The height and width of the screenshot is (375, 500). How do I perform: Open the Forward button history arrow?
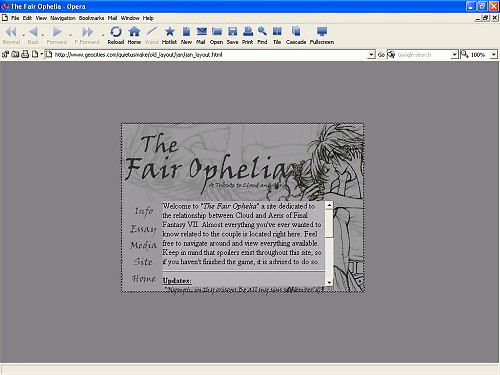70,35
